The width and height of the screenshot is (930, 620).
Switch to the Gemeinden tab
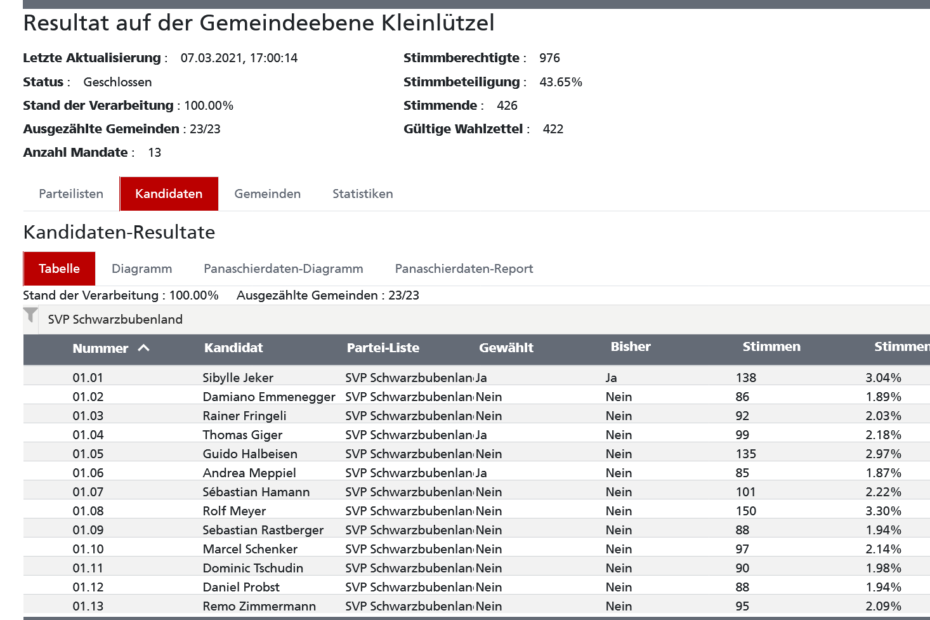pos(267,194)
